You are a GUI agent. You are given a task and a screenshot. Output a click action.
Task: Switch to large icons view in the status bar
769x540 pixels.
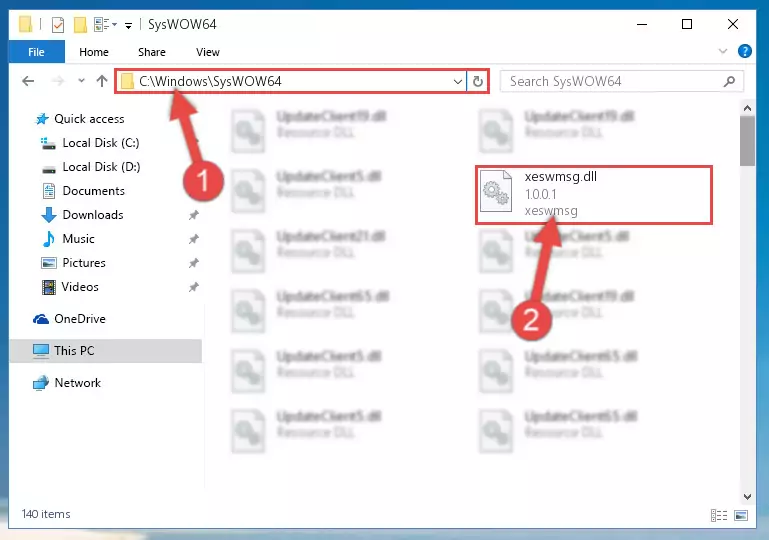pyautogui.click(x=741, y=515)
